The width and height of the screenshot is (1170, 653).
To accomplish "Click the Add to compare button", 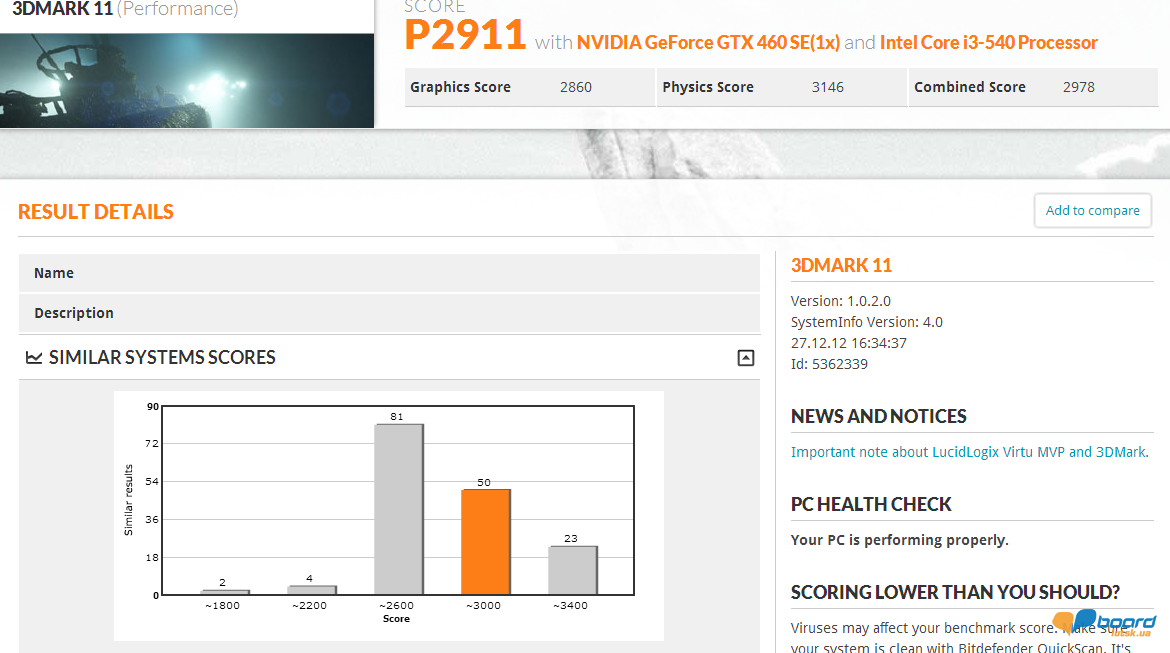I will click(1092, 211).
